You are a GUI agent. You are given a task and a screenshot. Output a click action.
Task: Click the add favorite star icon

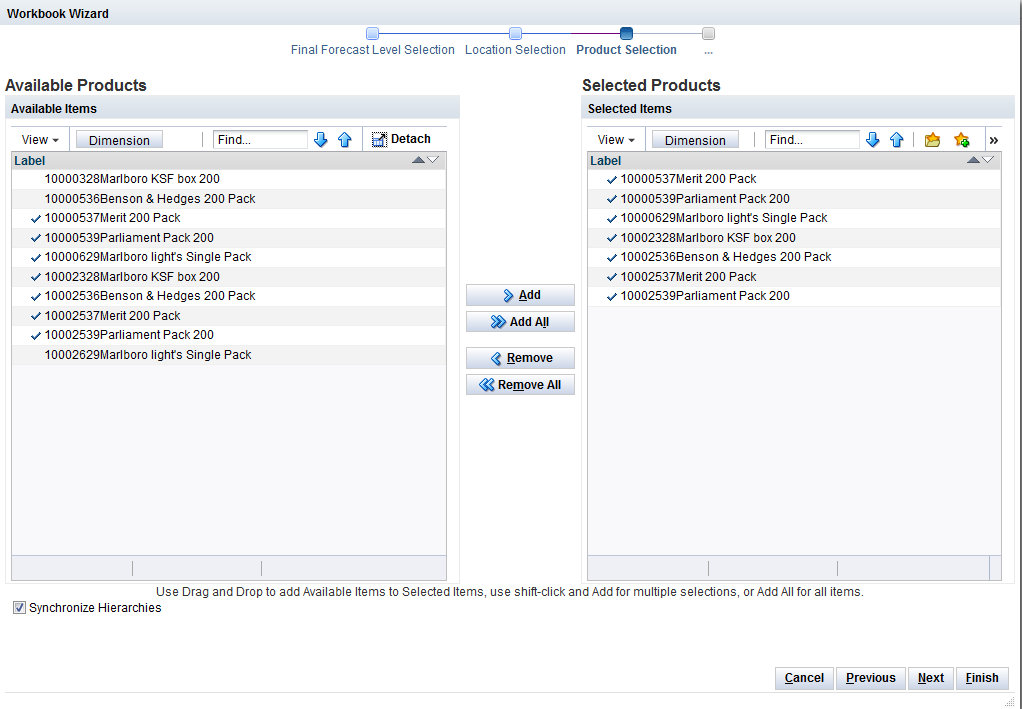tap(961, 139)
